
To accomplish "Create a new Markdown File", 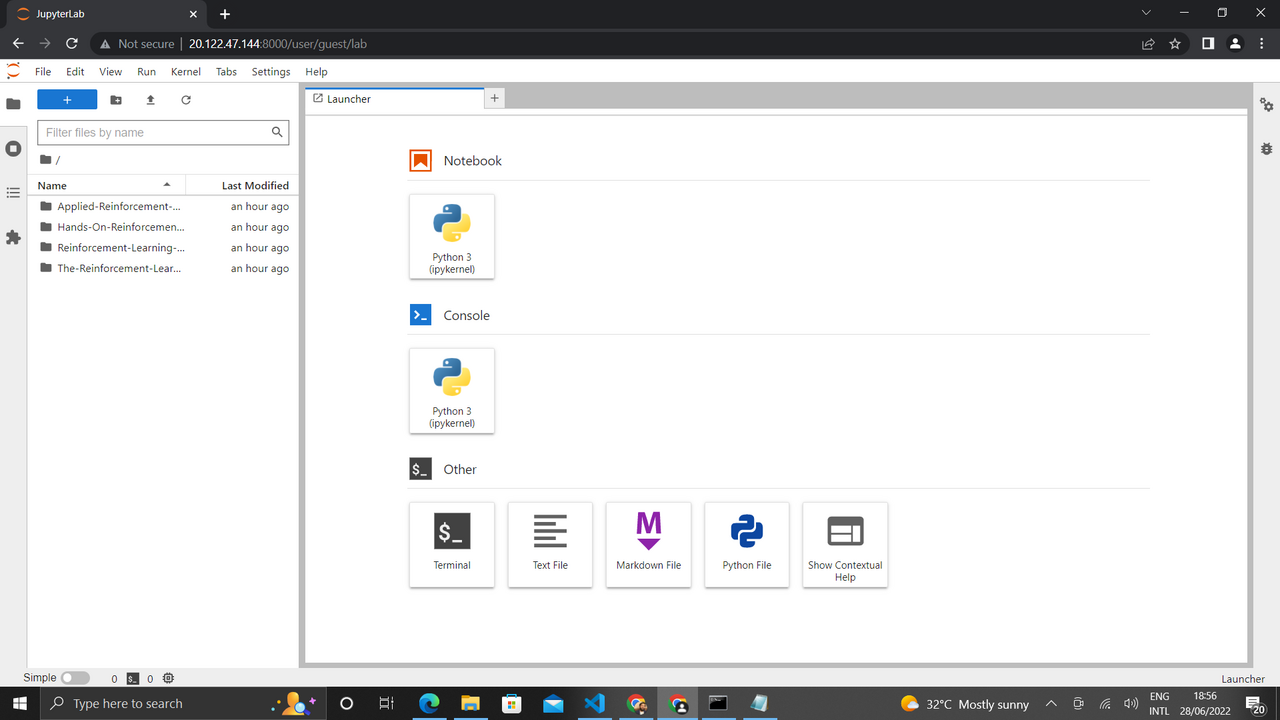I will click(x=648, y=545).
